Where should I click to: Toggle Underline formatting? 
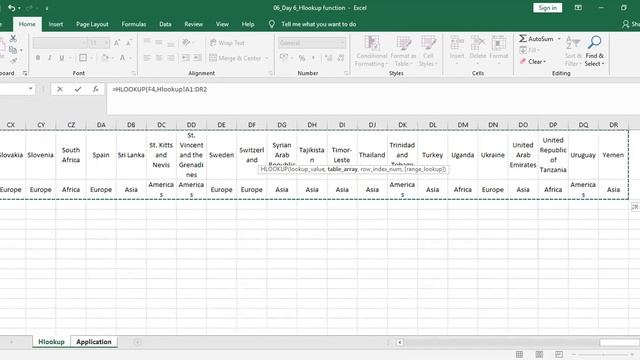tap(62, 58)
